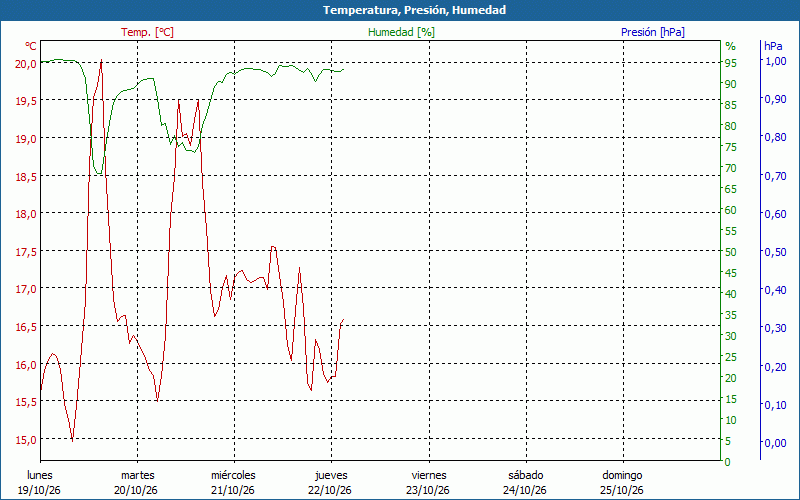Click the "jueves" day label
Image resolution: width=800 pixels, height=500 pixels.
[x=331, y=475]
